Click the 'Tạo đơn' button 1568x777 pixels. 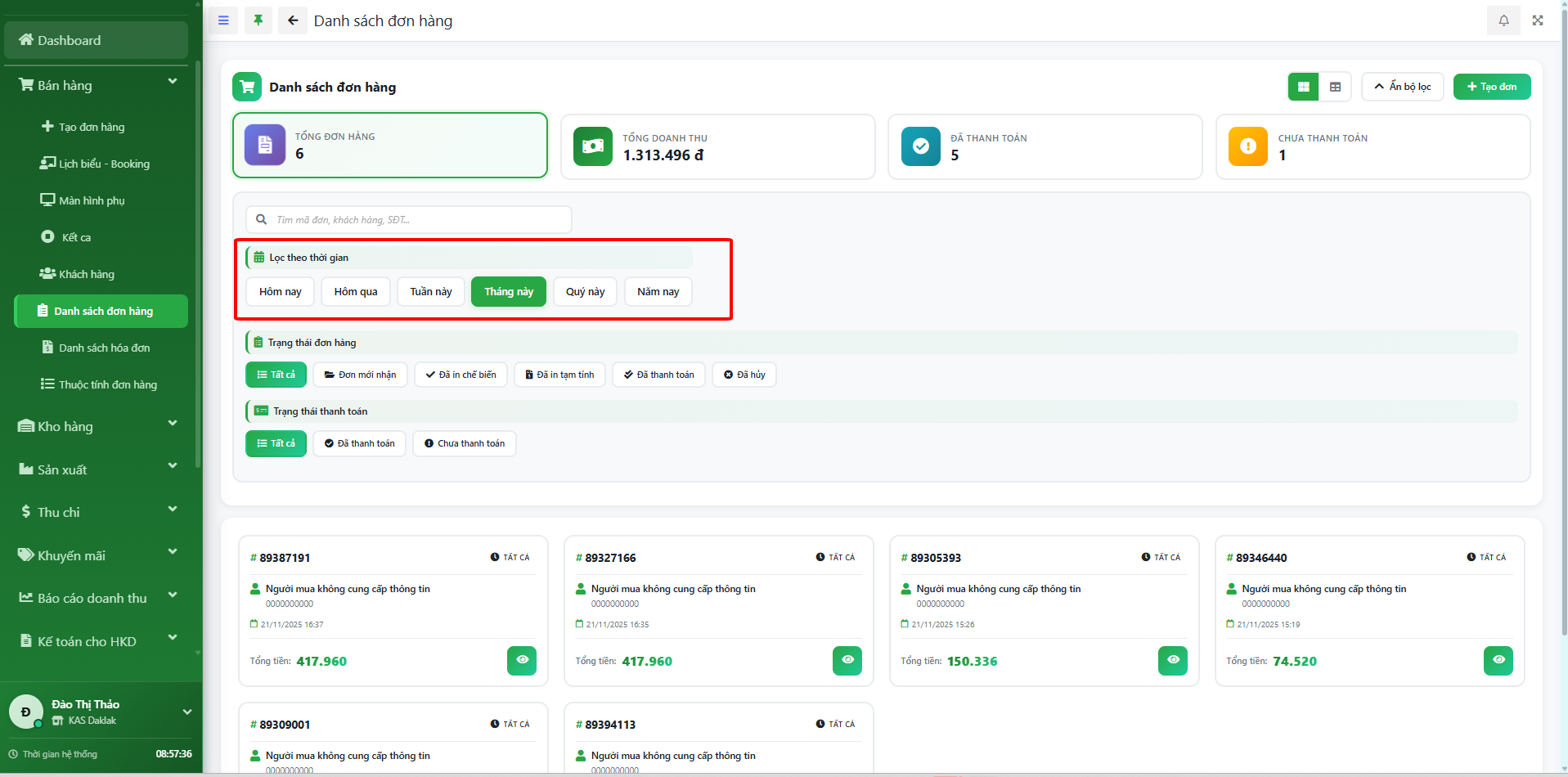(1491, 87)
